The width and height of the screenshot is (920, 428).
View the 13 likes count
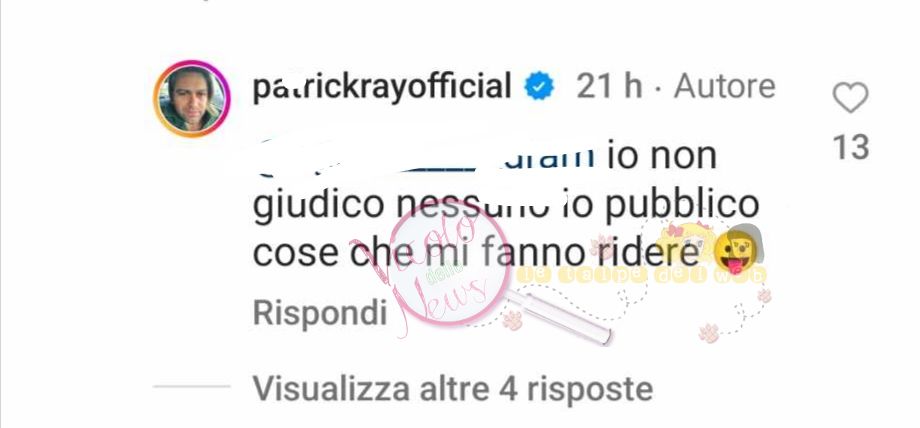tap(851, 147)
